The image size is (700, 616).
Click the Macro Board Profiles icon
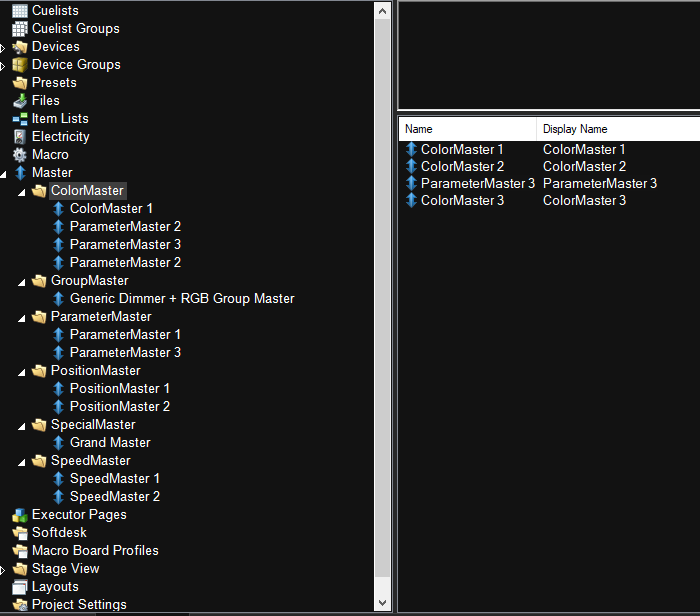click(x=20, y=551)
